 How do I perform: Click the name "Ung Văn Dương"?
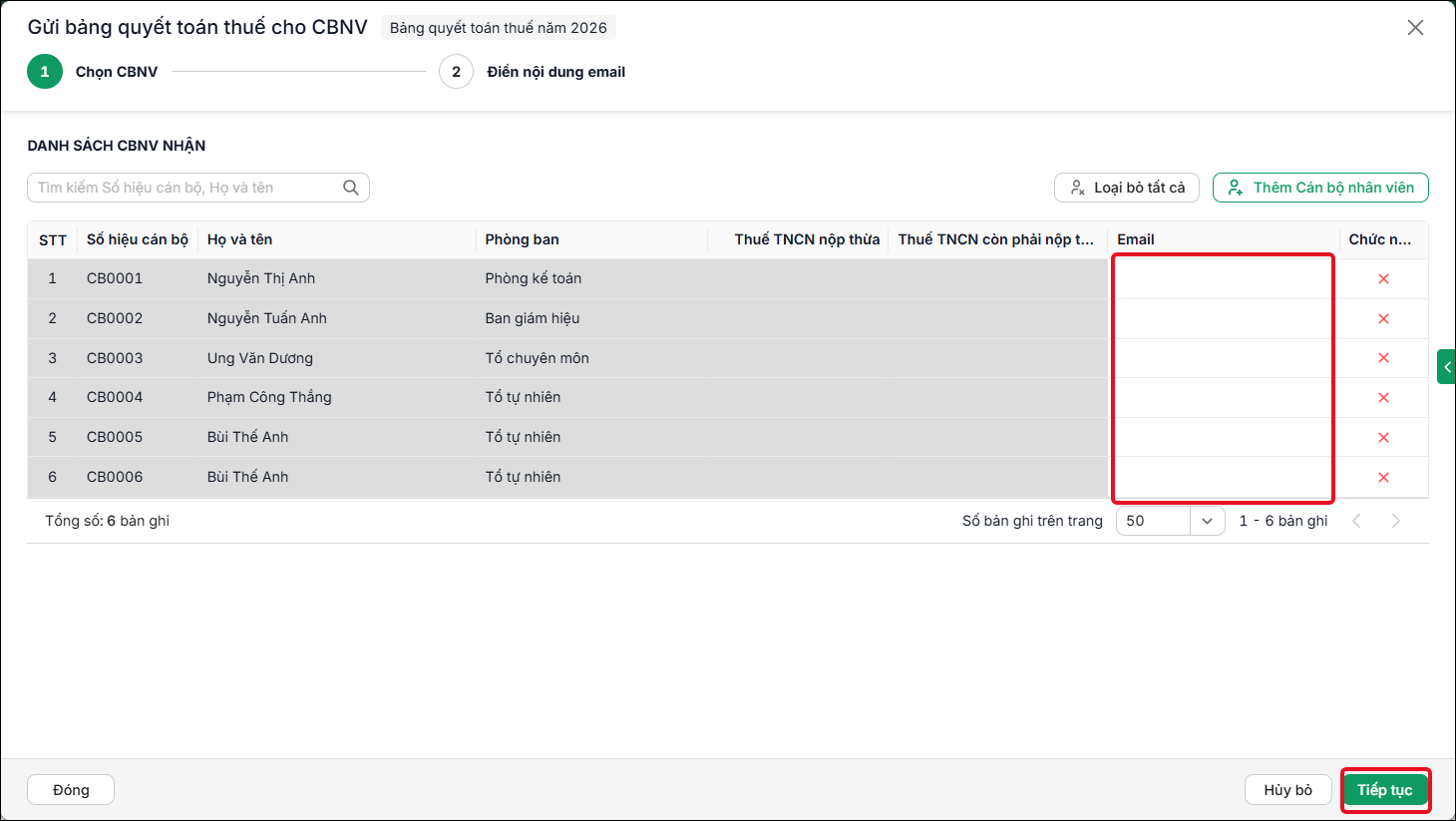point(260,358)
